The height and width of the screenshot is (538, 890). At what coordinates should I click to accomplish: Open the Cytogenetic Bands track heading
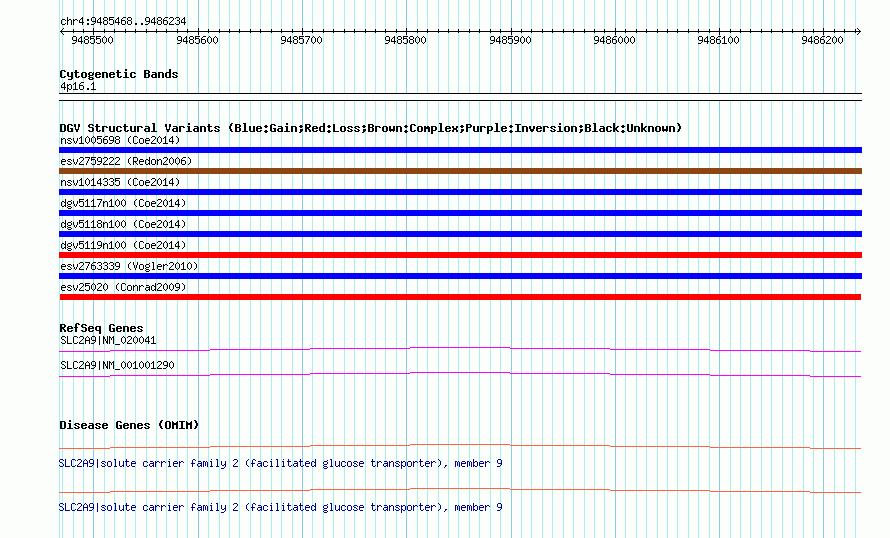tap(119, 74)
